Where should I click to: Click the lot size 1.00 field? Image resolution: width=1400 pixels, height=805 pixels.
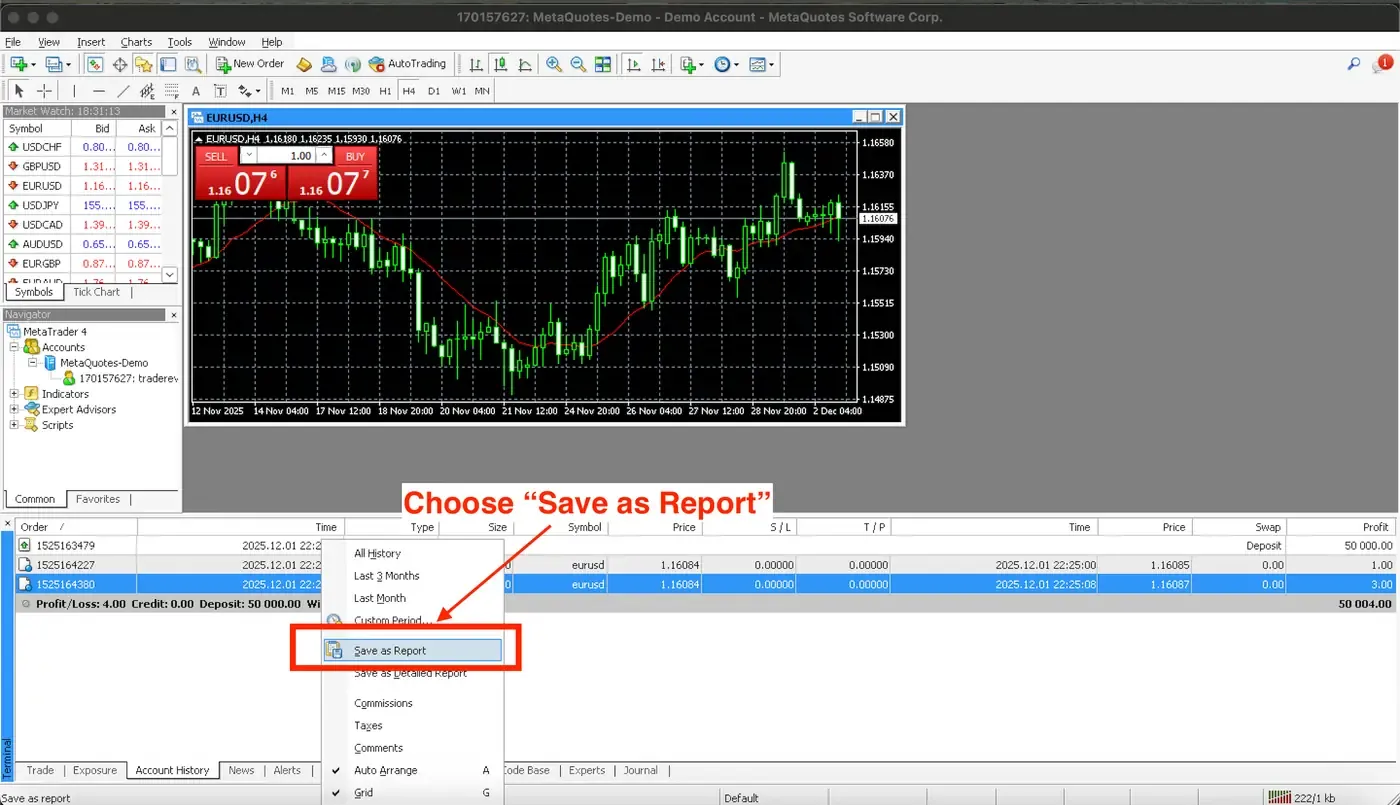tap(286, 156)
